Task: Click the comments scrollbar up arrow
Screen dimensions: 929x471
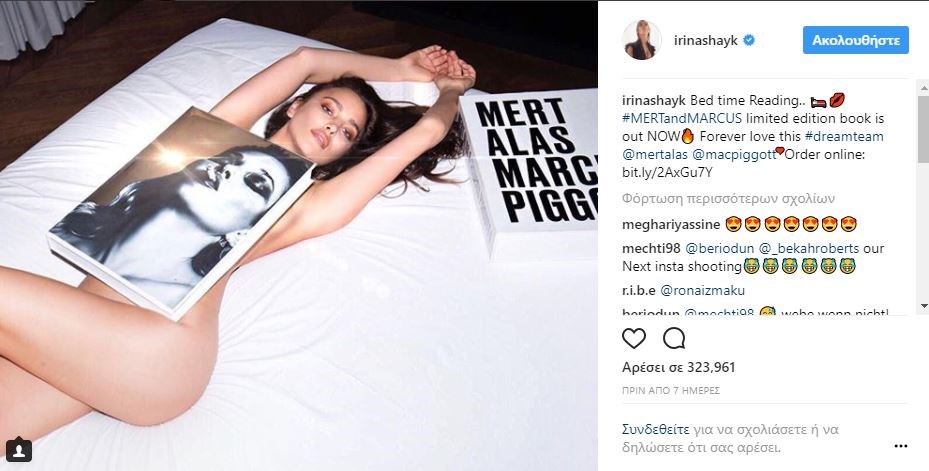Action: click(922, 89)
